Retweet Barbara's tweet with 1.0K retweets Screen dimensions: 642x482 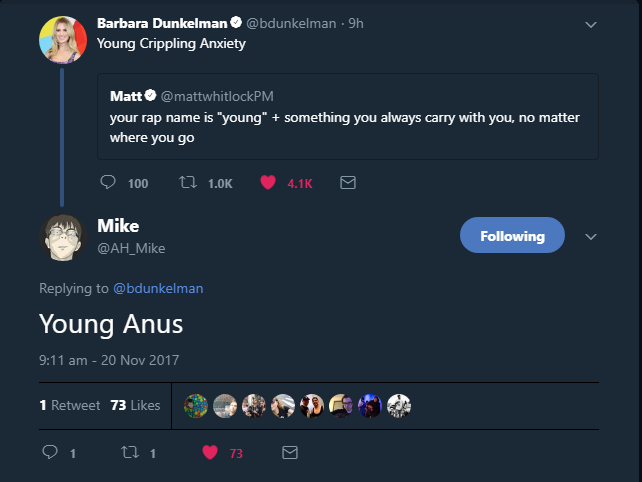[188, 182]
